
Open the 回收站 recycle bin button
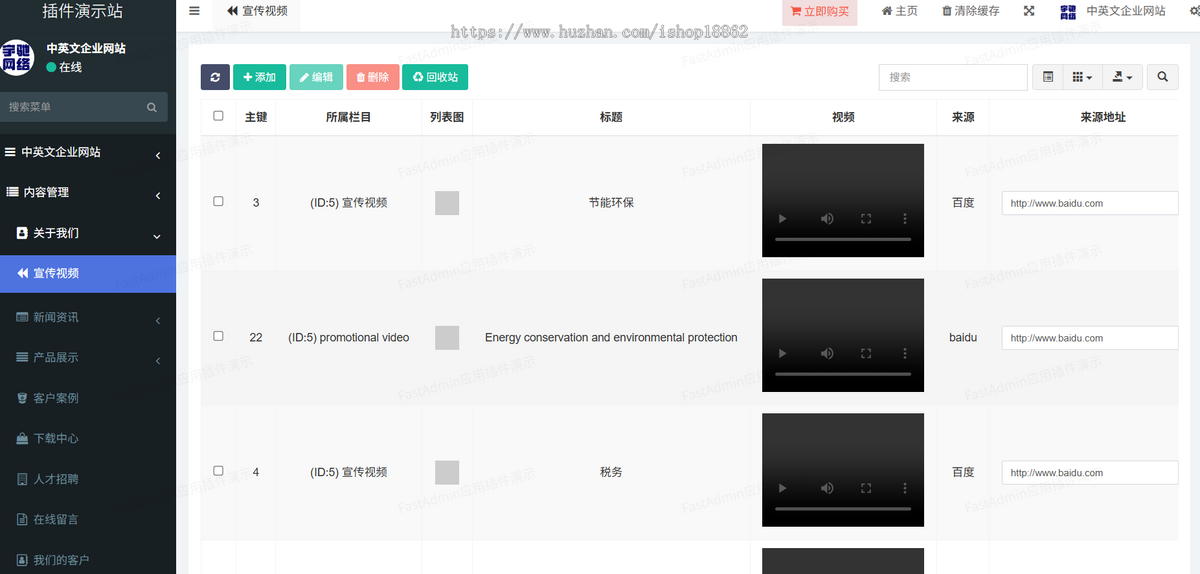[x=435, y=77]
